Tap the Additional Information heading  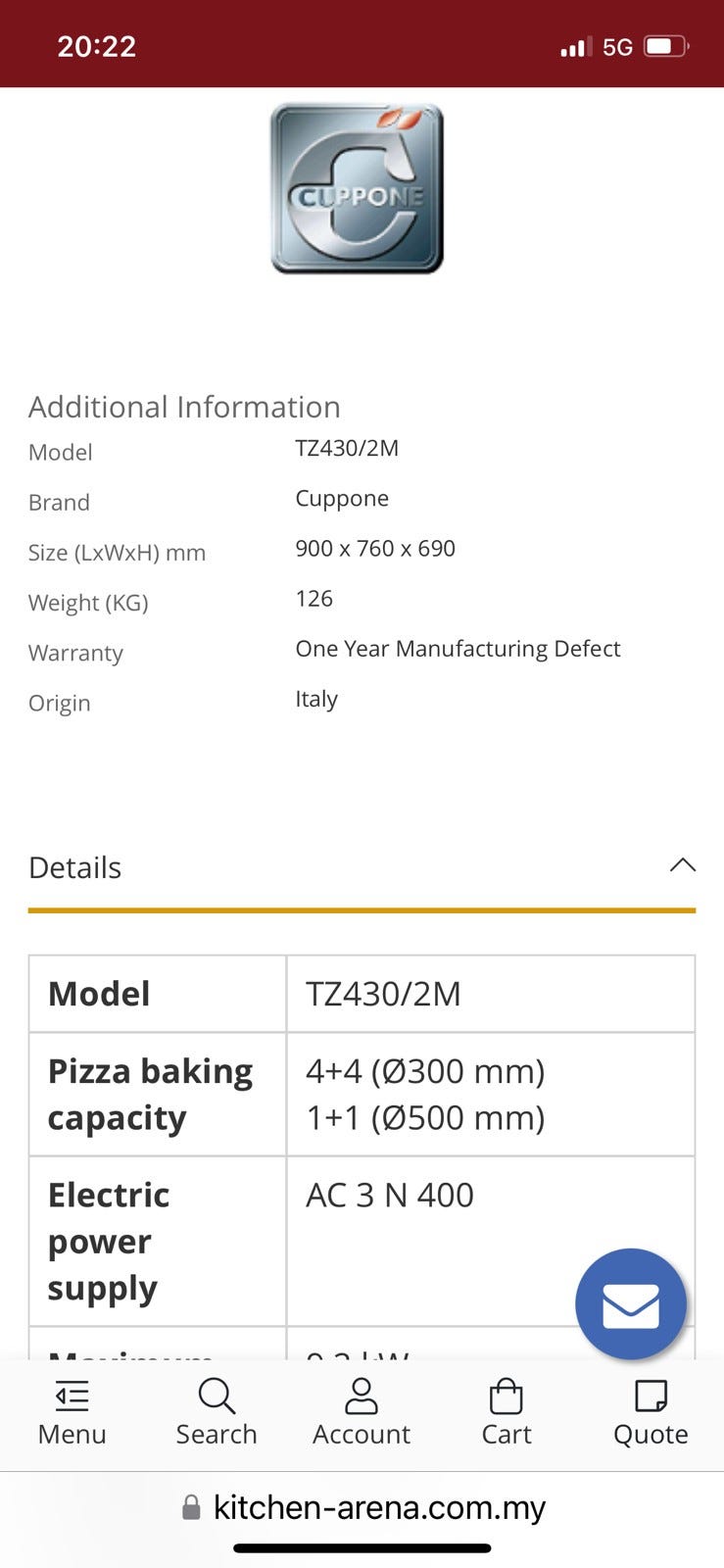pyautogui.click(x=184, y=407)
